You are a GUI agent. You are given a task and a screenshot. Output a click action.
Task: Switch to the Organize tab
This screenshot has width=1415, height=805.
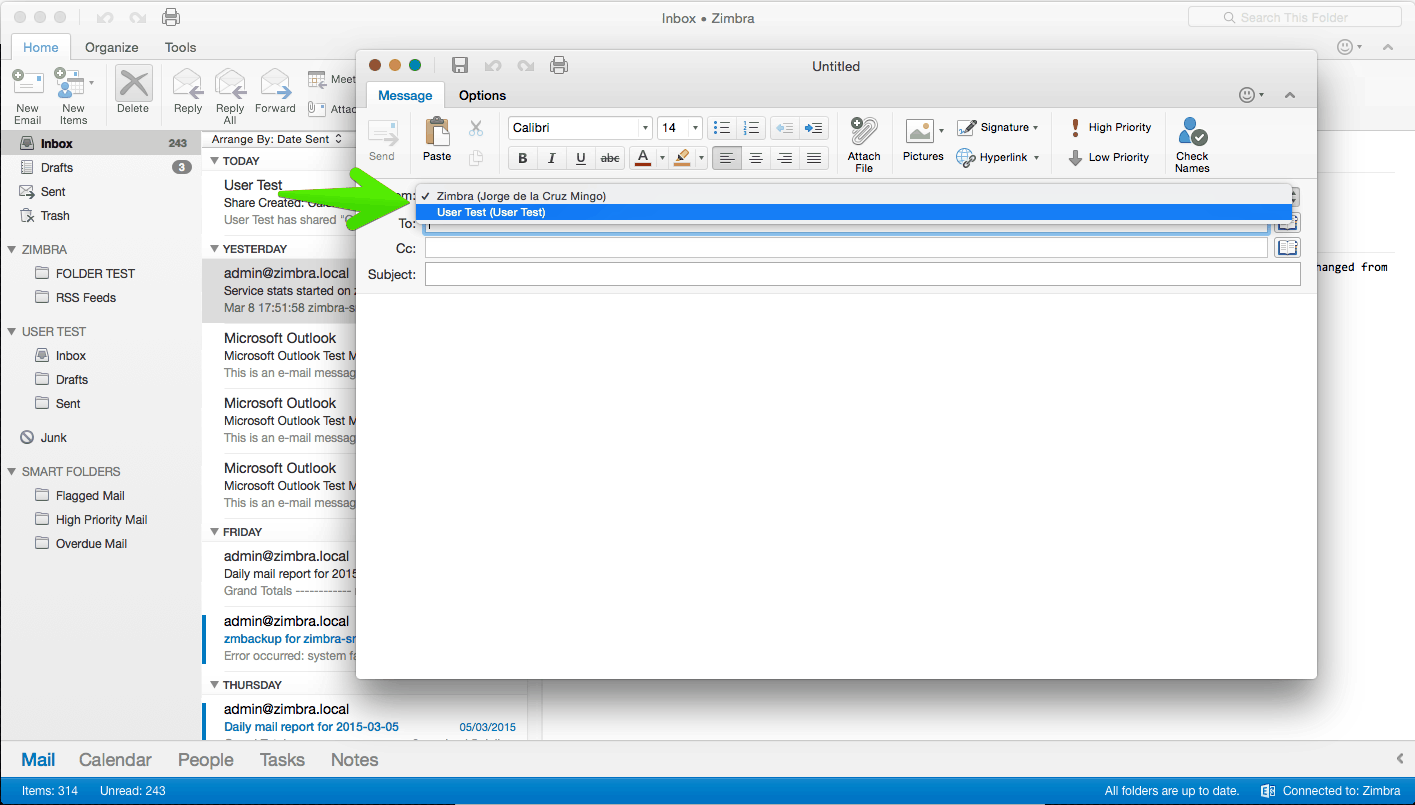coord(112,47)
